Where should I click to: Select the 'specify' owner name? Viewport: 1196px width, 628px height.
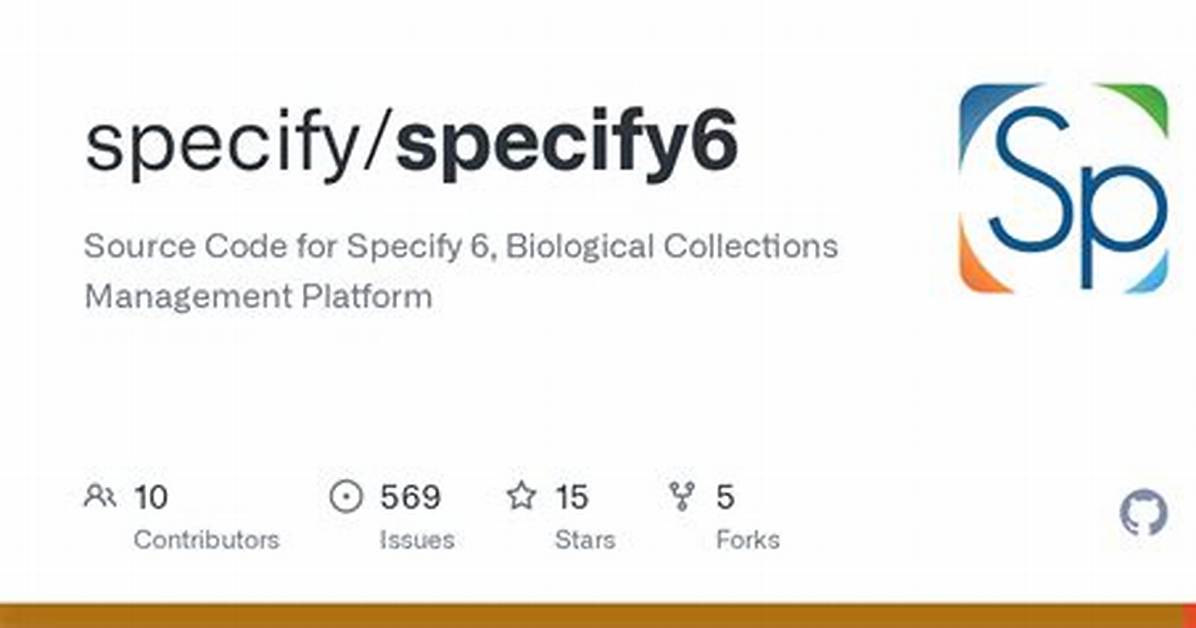point(221,144)
